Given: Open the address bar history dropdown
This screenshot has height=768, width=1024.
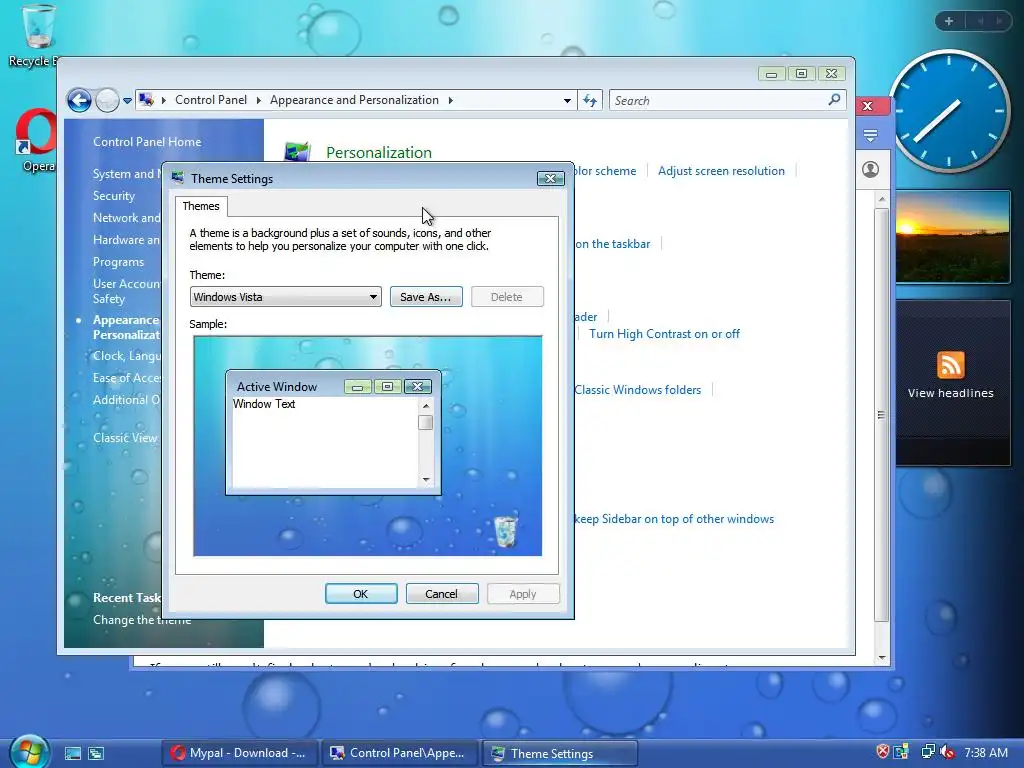Looking at the screenshot, I should click(567, 101).
